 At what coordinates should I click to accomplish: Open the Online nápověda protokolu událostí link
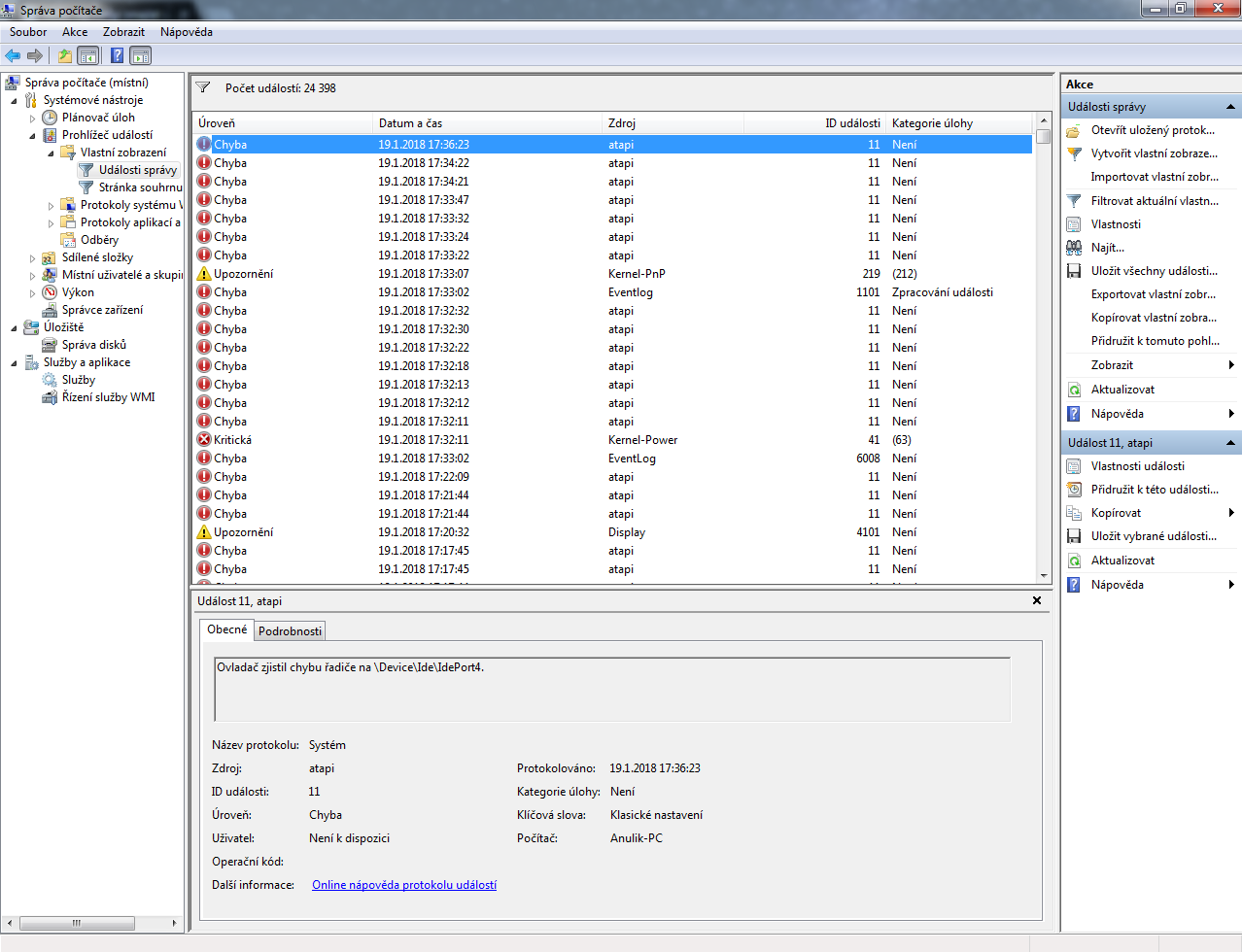pyautogui.click(x=403, y=885)
